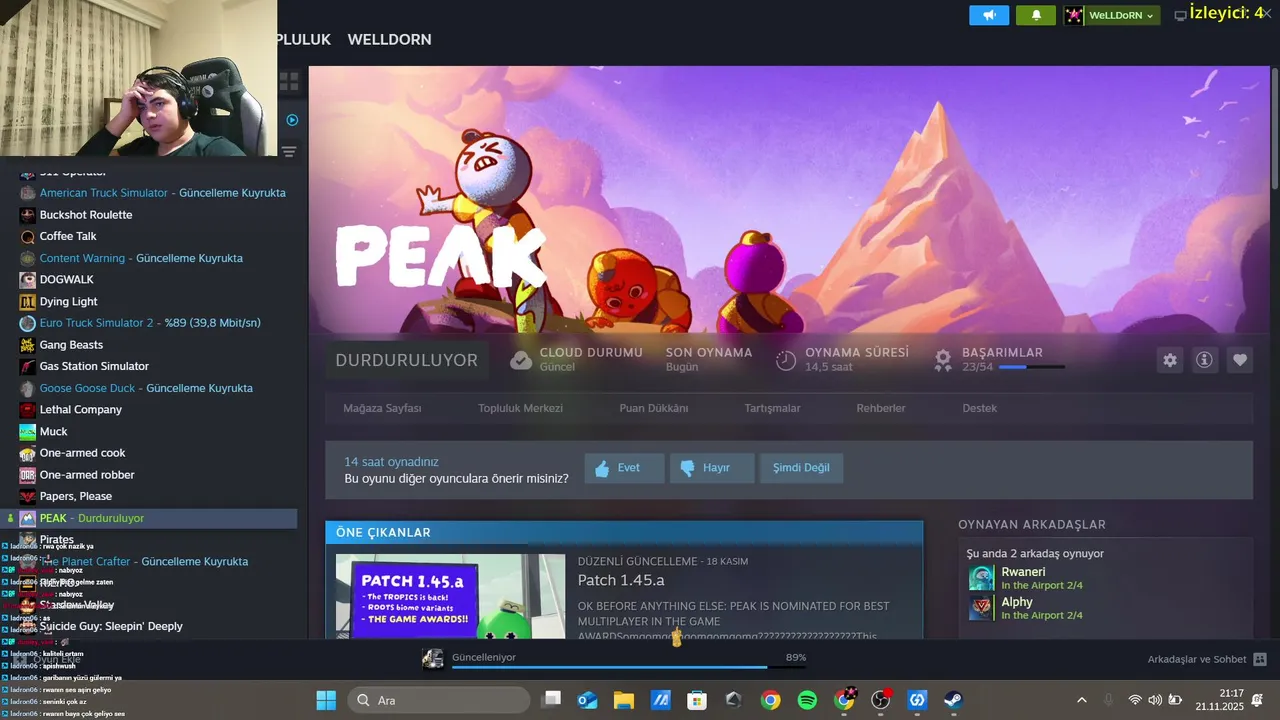Screen dimensions: 1280x720
Task: Open File Explorer from the taskbar
Action: 624,700
